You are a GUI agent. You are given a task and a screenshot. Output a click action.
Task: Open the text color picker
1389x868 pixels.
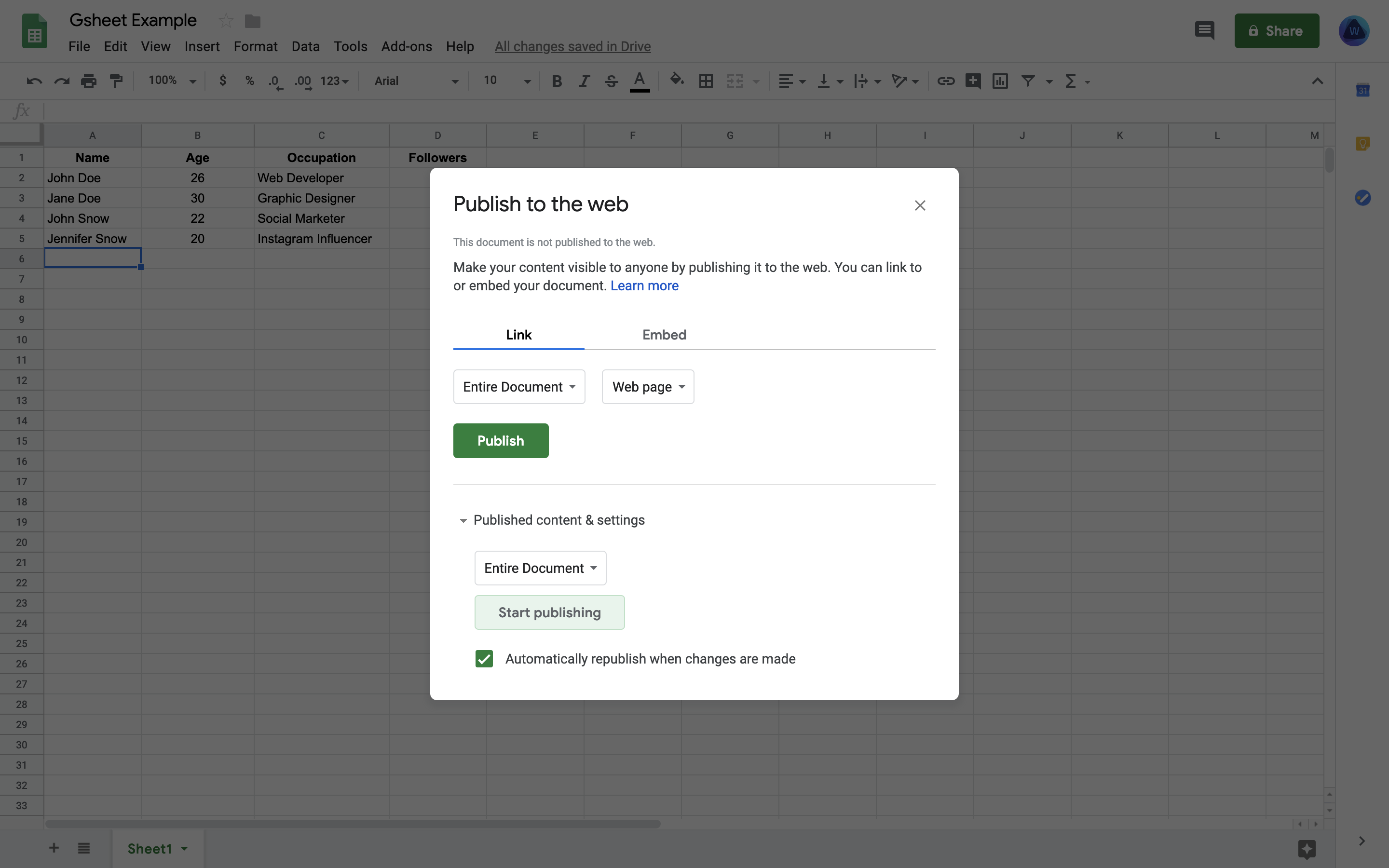coord(640,81)
